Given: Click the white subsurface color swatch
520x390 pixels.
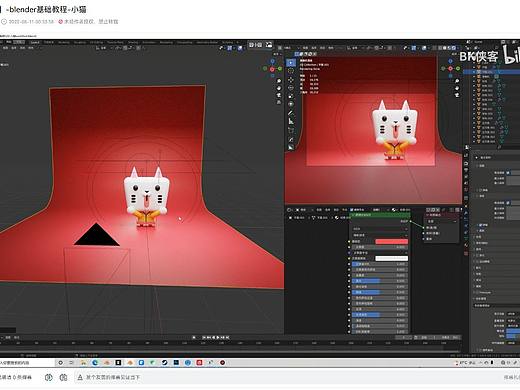Looking at the screenshot, I should click(x=392, y=258).
